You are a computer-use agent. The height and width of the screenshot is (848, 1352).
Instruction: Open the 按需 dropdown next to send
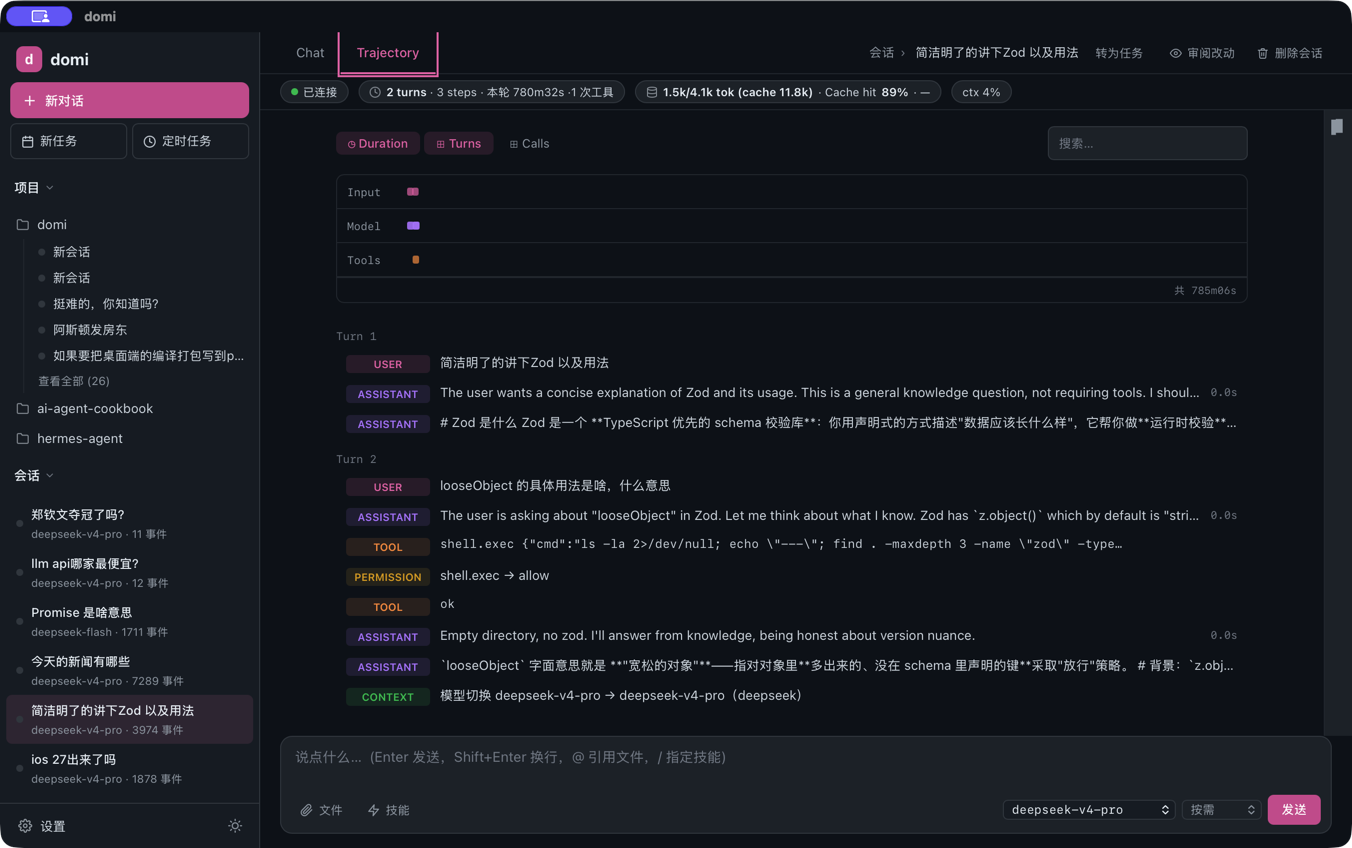(x=1221, y=810)
